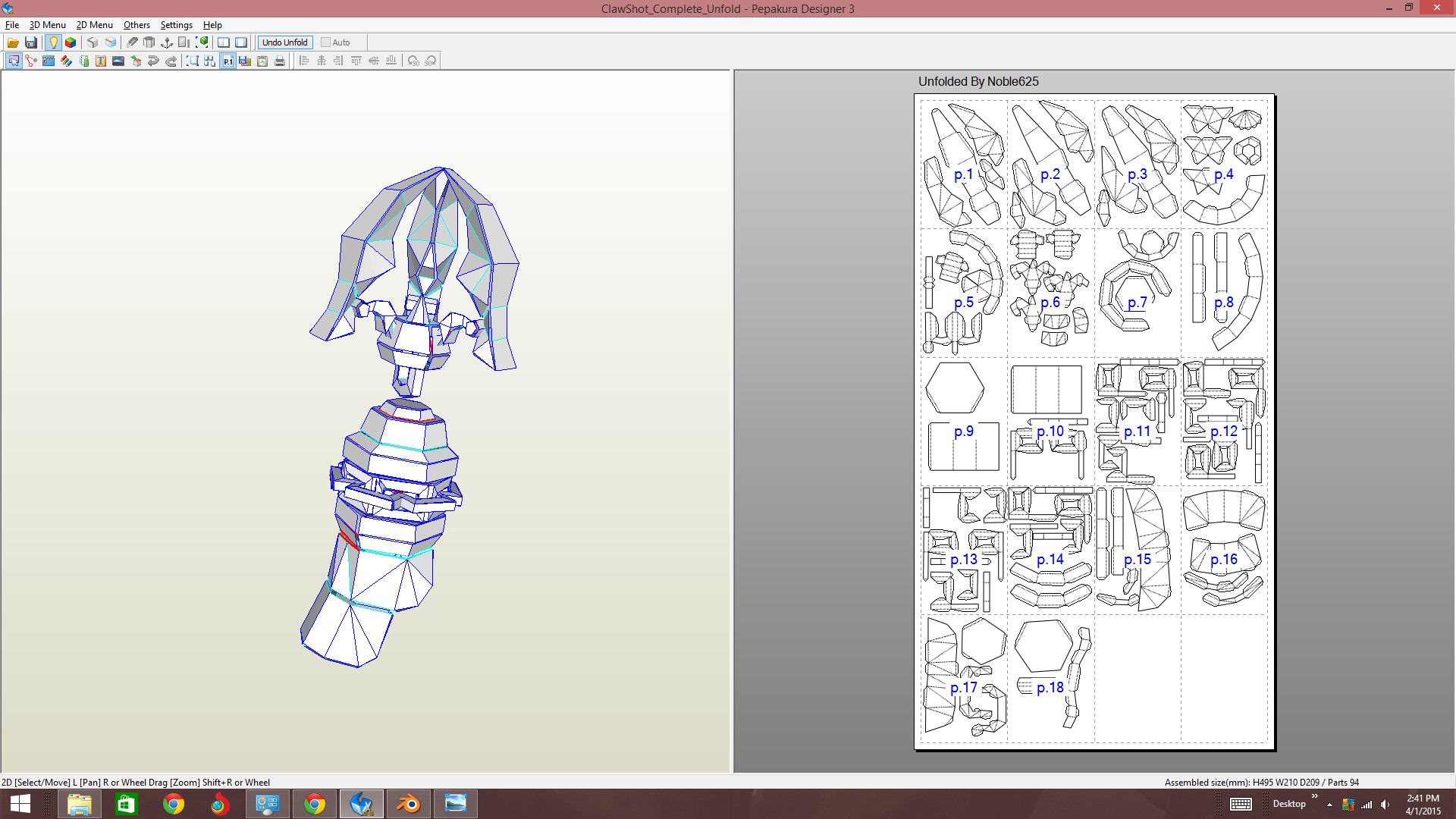Switch to single-pane layout icon
Viewport: 1456px width, 819px height.
pyautogui.click(x=241, y=42)
